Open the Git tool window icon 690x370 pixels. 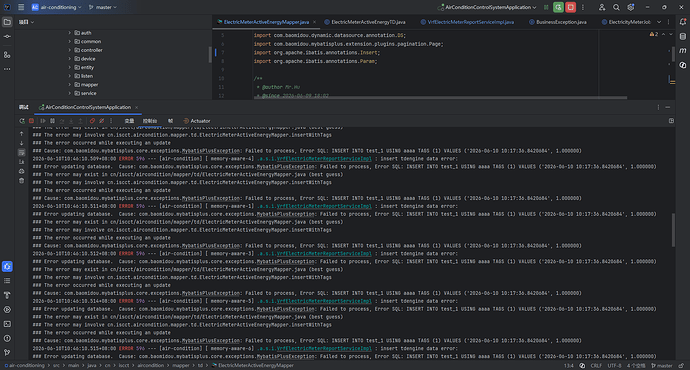click(7, 352)
